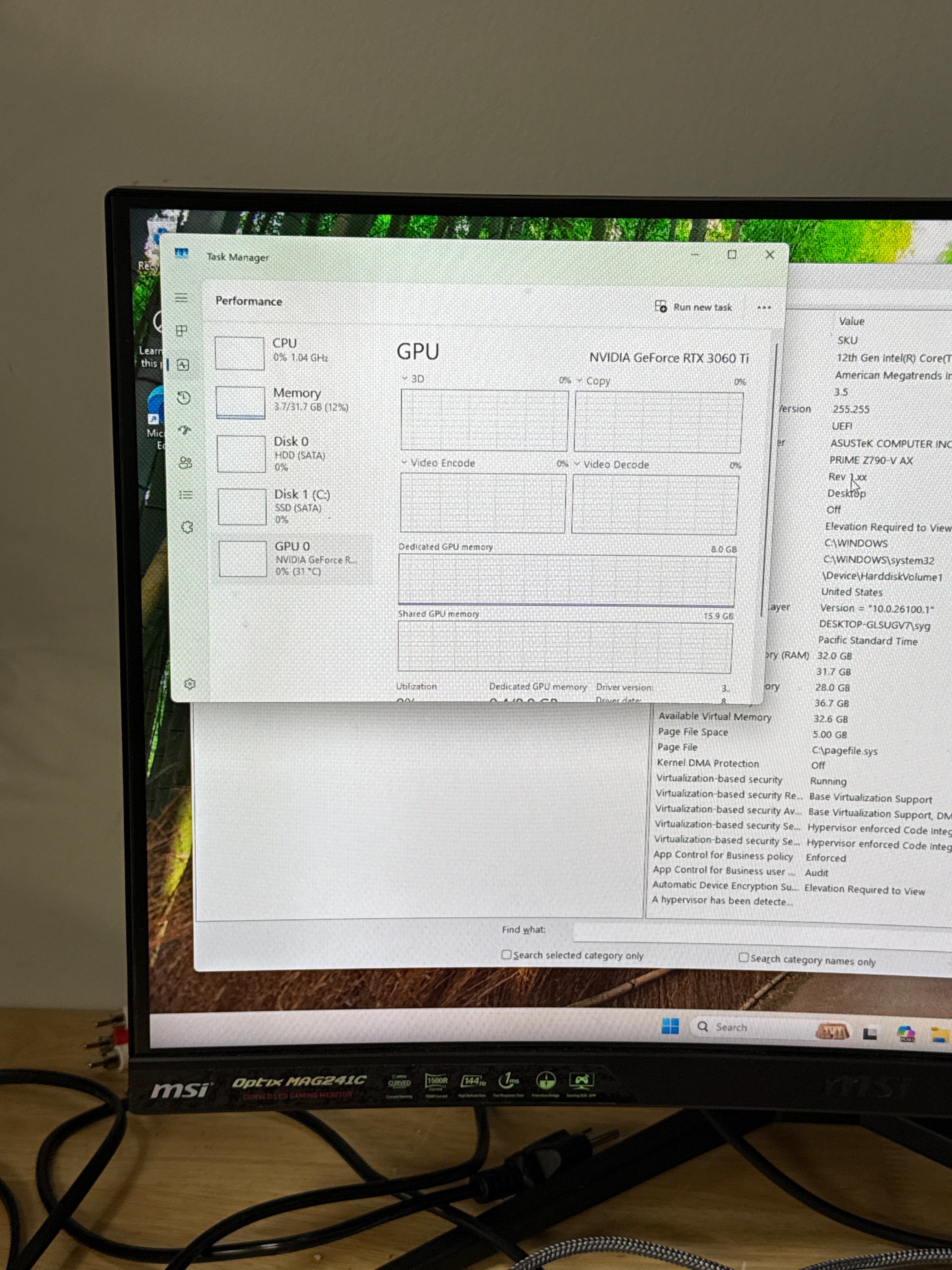Screen dimensions: 952x1270
Task: Click the search highlight image in taskbar
Action: click(x=832, y=1031)
